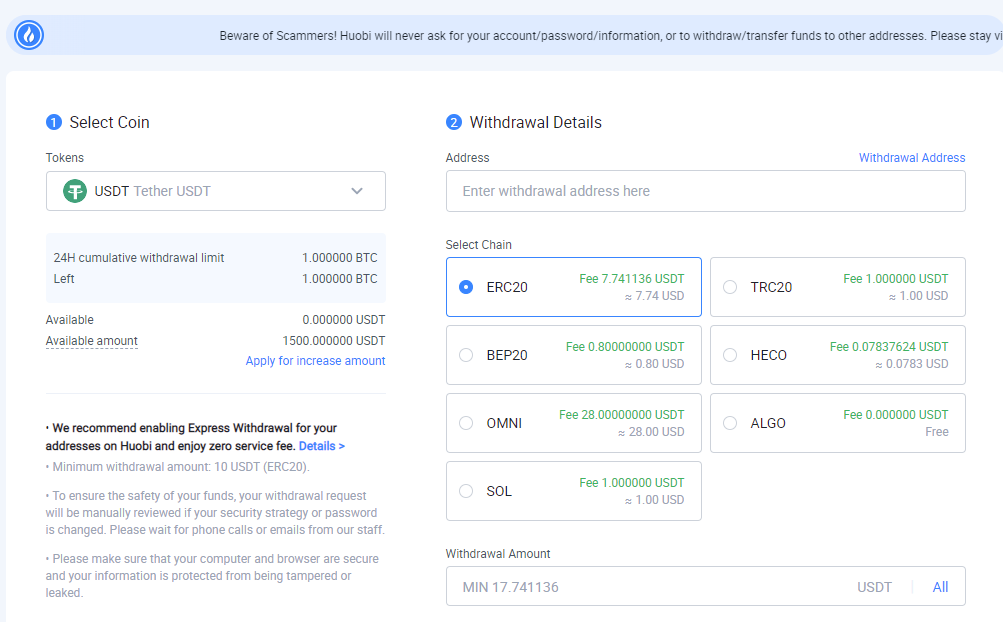The width and height of the screenshot is (1003, 622).
Task: Click the Select Coin heading
Action: click(109, 122)
